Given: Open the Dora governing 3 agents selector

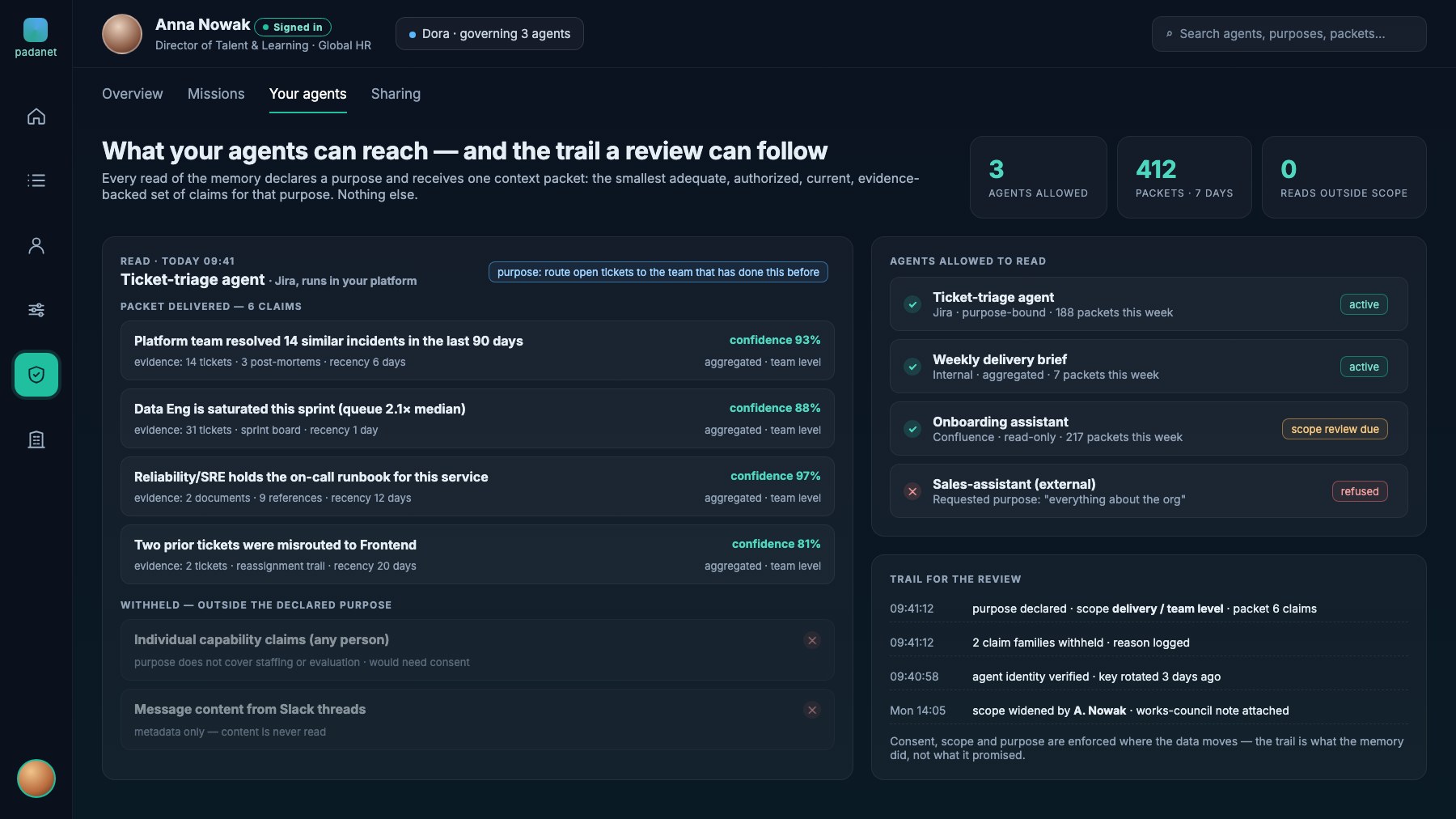Looking at the screenshot, I should tap(489, 34).
